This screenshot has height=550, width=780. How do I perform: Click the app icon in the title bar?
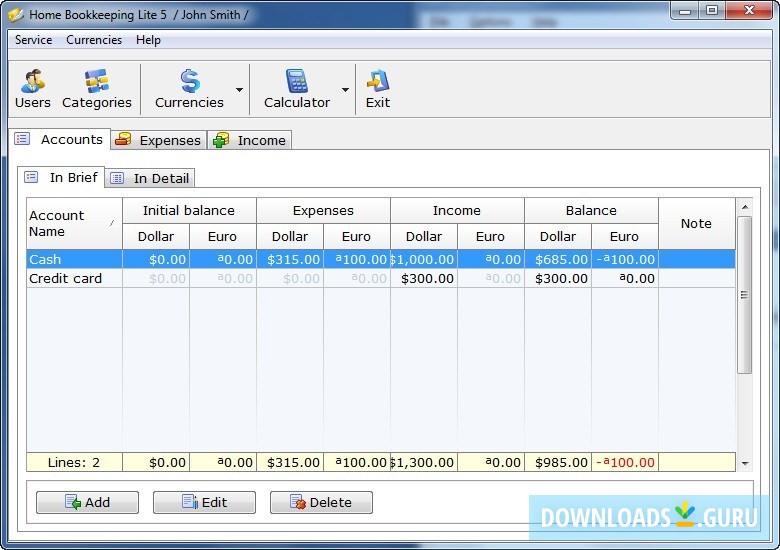pyautogui.click(x=16, y=14)
